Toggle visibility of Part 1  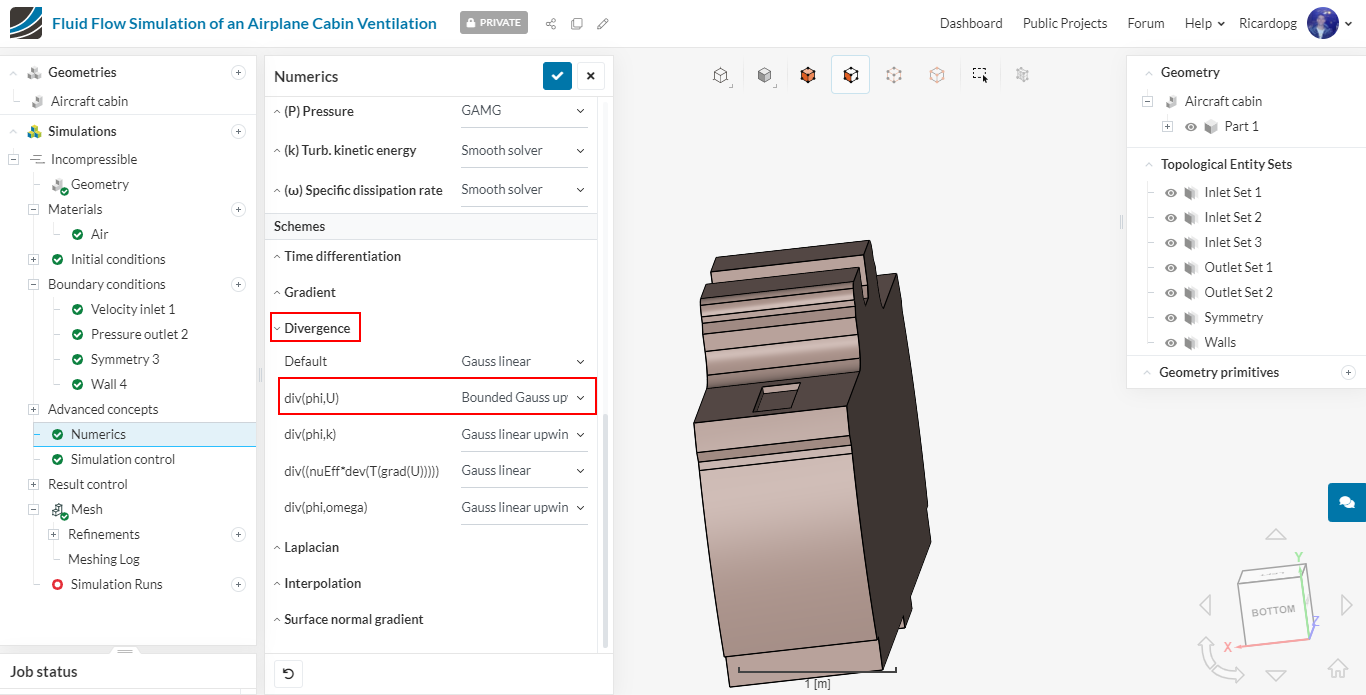[x=1190, y=127]
